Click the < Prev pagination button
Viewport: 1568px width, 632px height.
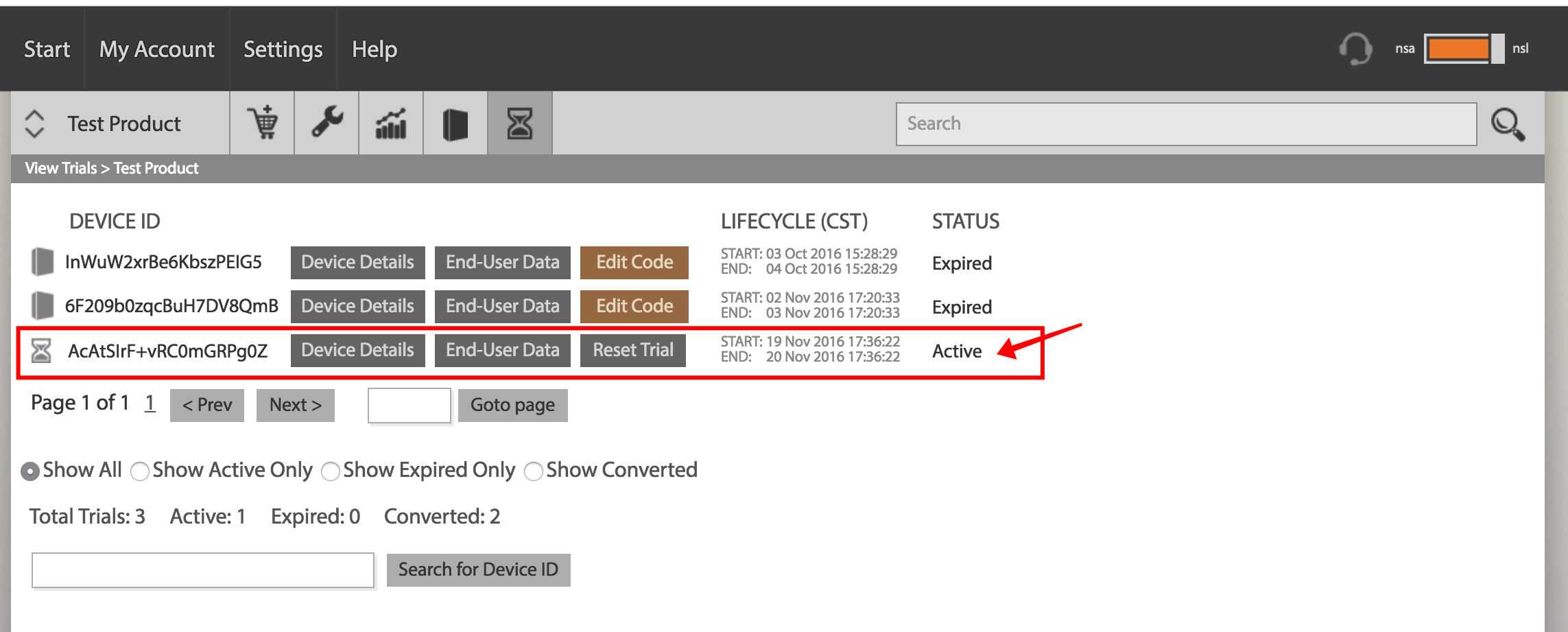pos(207,406)
